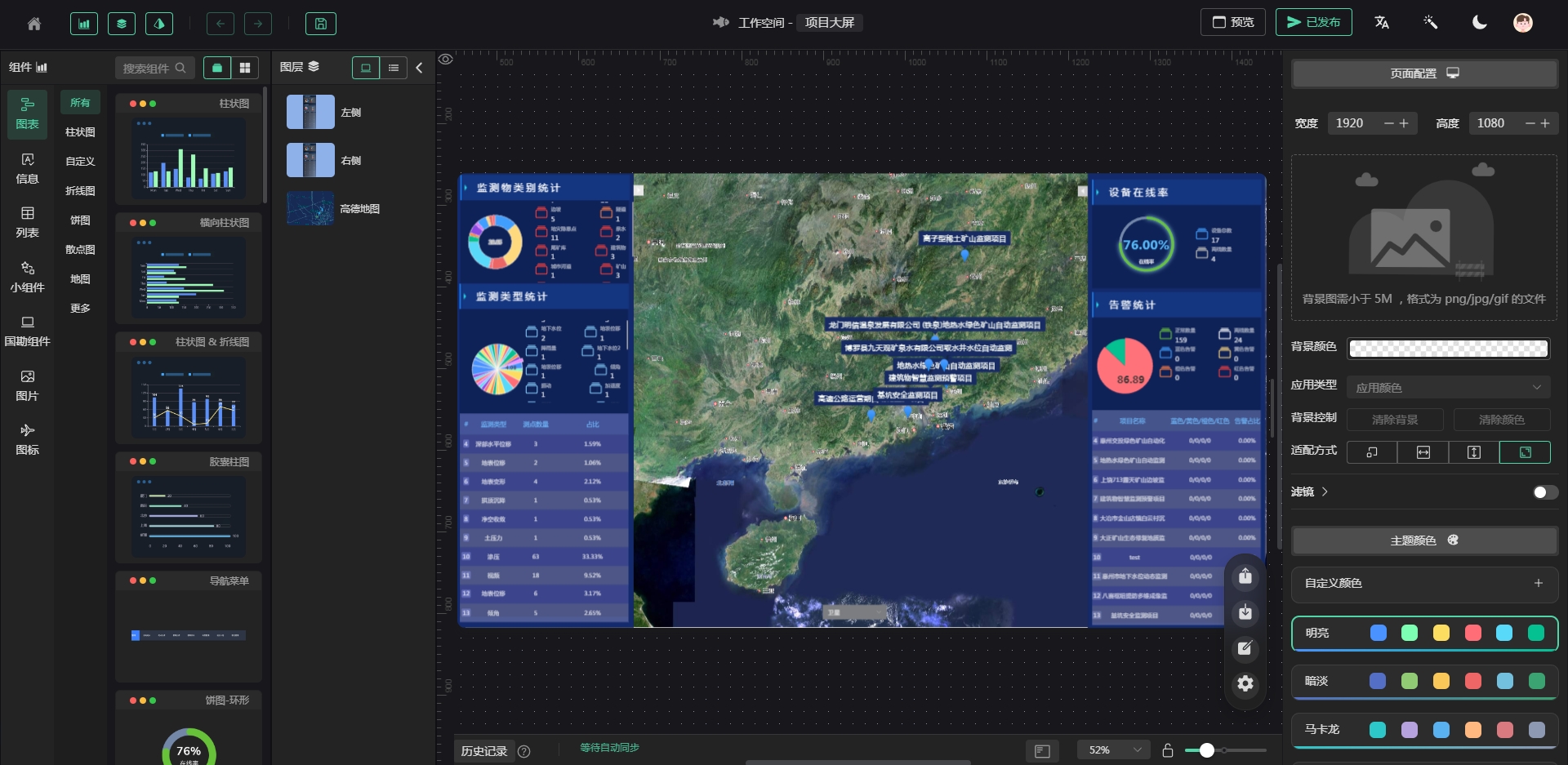The width and height of the screenshot is (1568, 765).
Task: Switch component list to grid view
Action: coord(244,68)
